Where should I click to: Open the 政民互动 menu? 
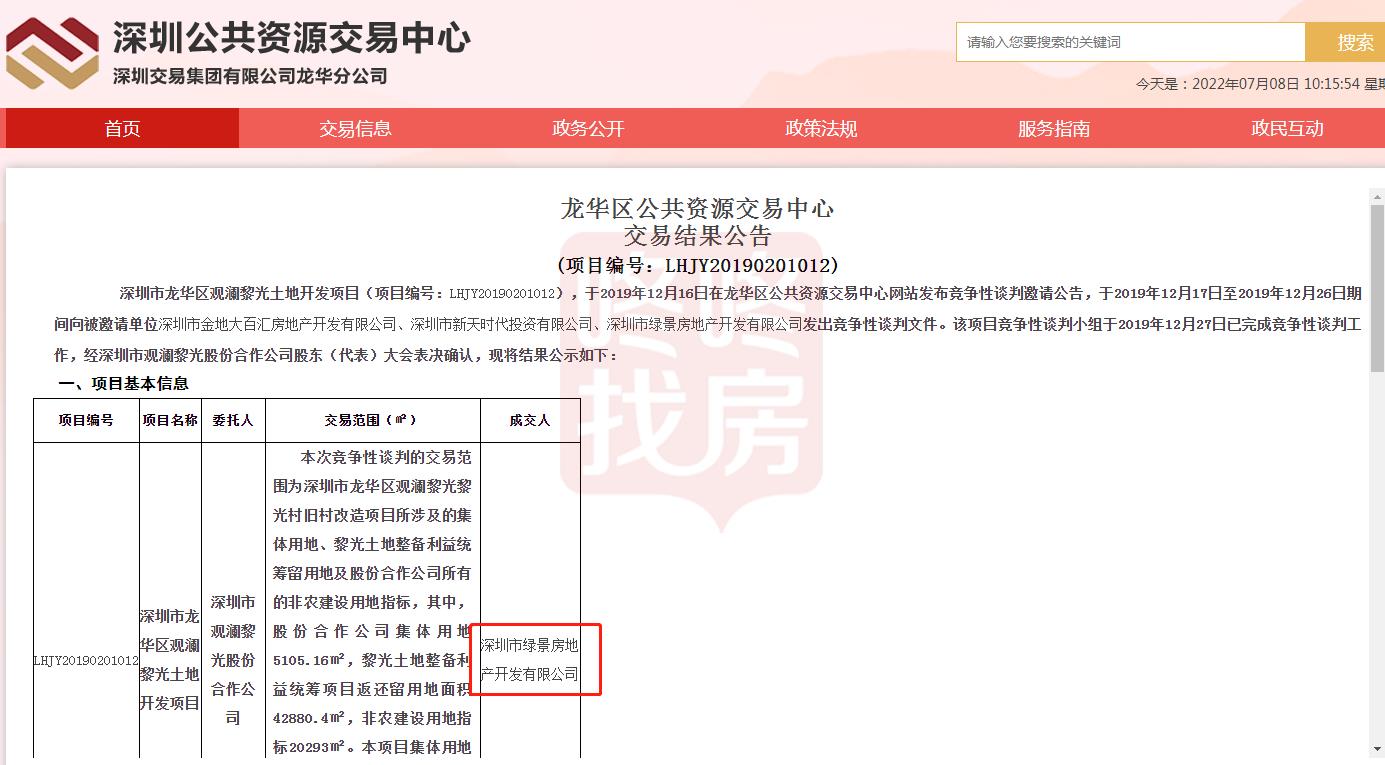coord(1287,128)
